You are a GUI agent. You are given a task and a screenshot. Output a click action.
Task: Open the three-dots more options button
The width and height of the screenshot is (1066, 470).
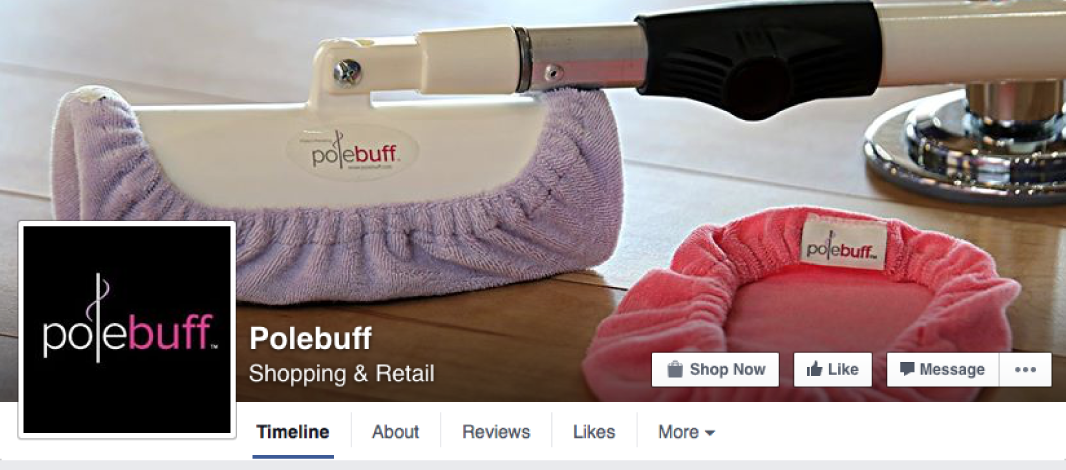pyautogui.click(x=1025, y=369)
